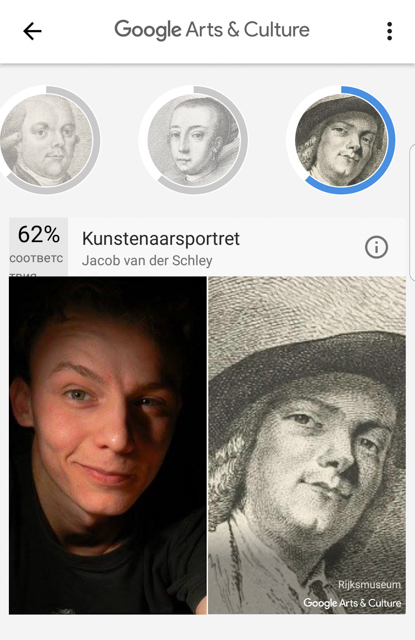Click the Google Arts & Culture title
415x640 pixels.
click(x=212, y=30)
